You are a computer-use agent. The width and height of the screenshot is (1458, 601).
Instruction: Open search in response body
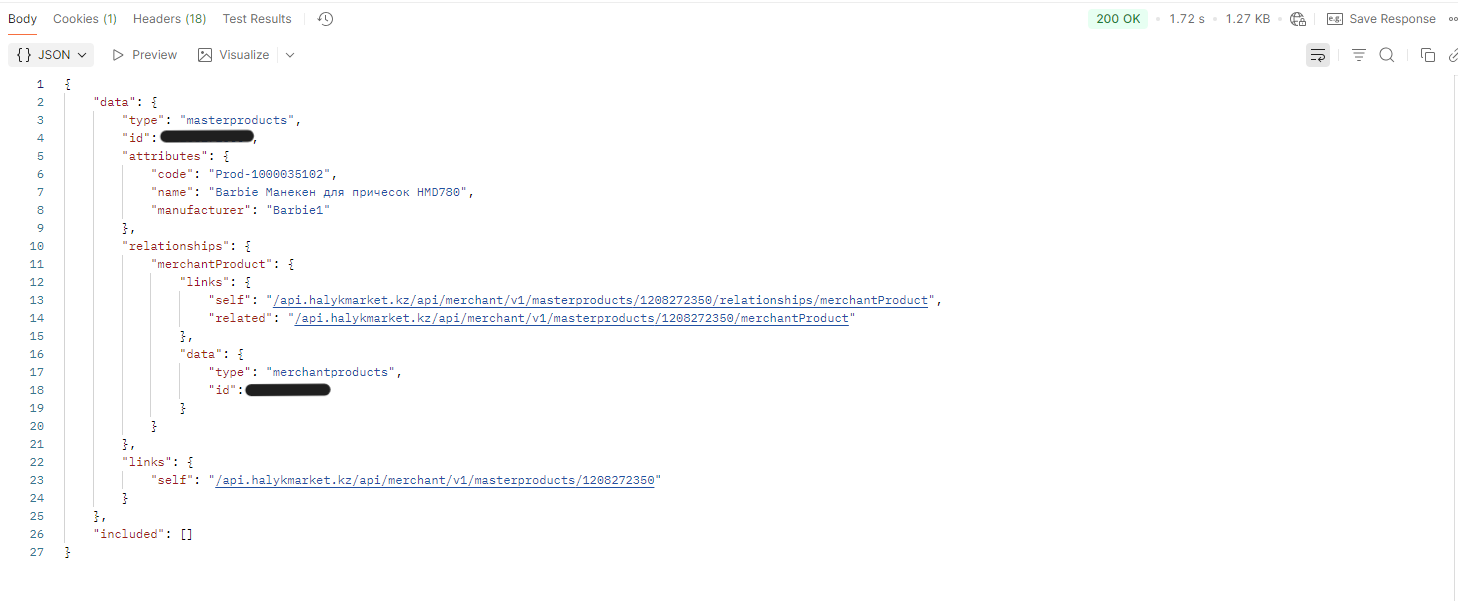pyautogui.click(x=1387, y=55)
